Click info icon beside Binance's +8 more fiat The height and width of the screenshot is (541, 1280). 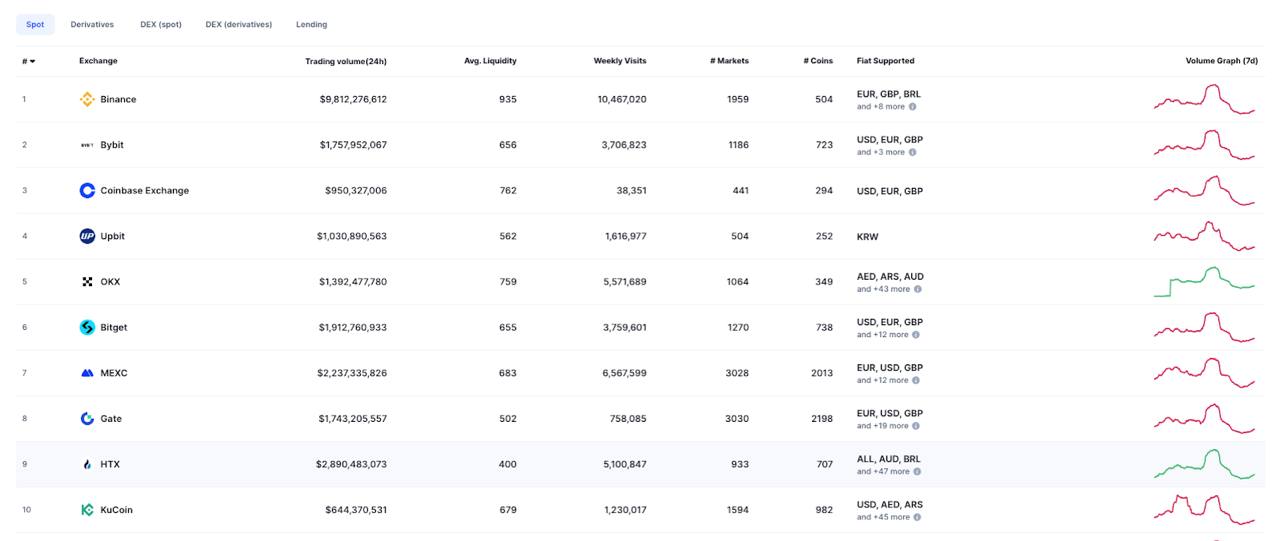912,107
